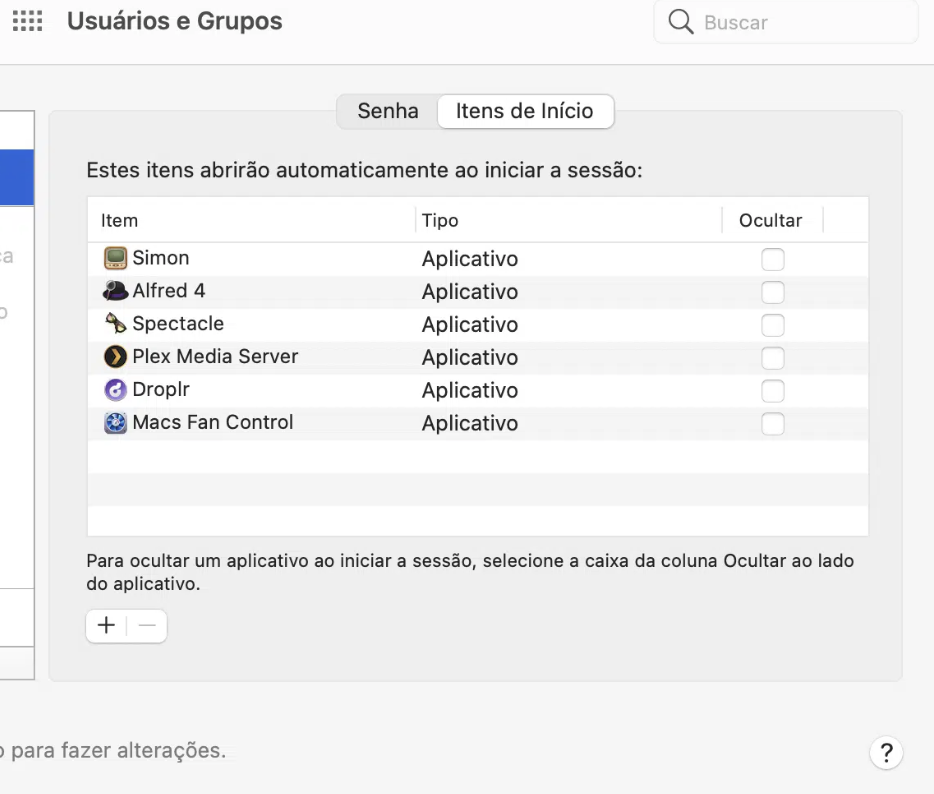Click the Plex Media Server icon
The height and width of the screenshot is (794, 934).
pos(116,357)
